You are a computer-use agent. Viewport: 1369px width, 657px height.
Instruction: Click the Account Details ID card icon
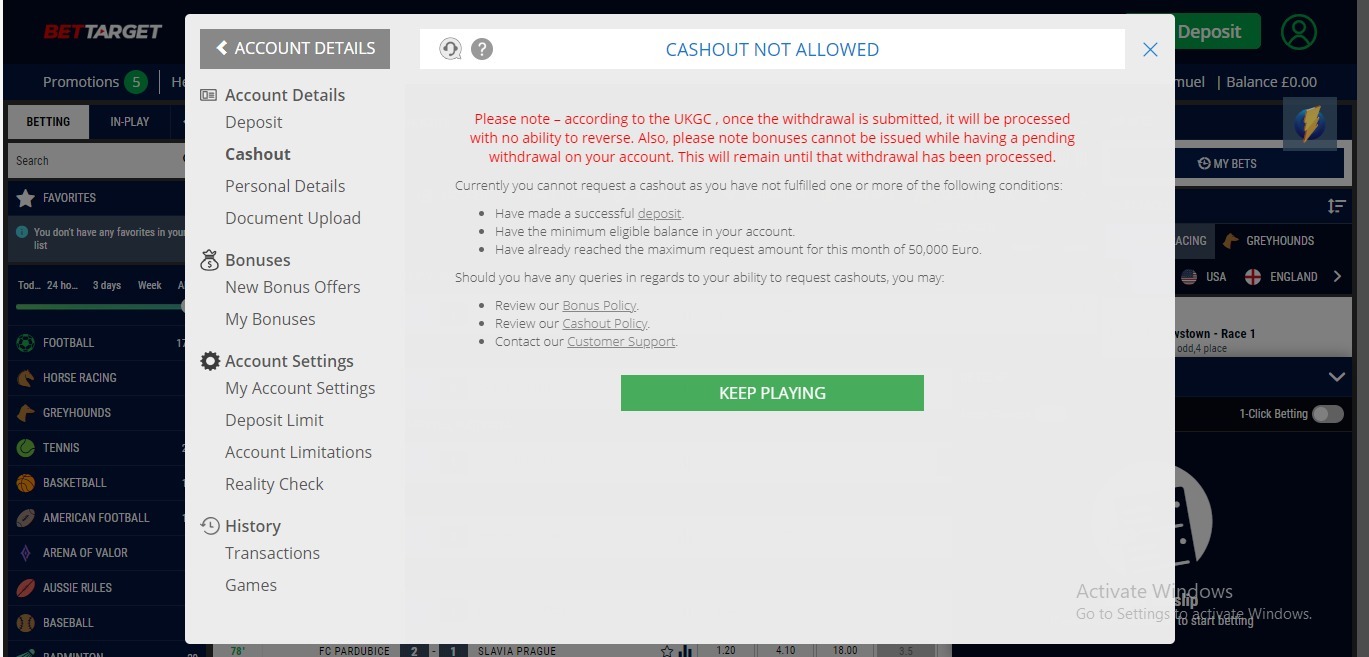pos(209,95)
